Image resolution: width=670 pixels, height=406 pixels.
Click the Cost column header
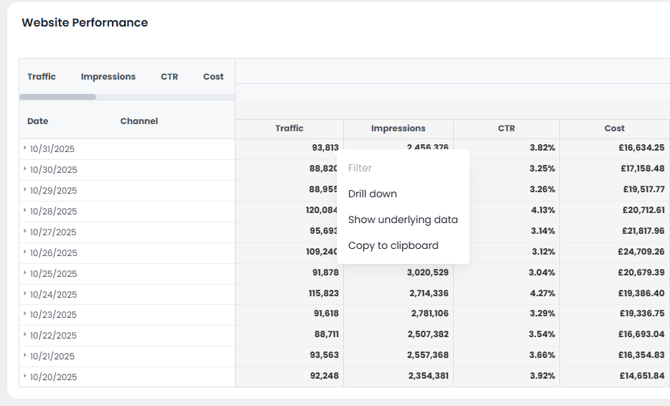[614, 128]
